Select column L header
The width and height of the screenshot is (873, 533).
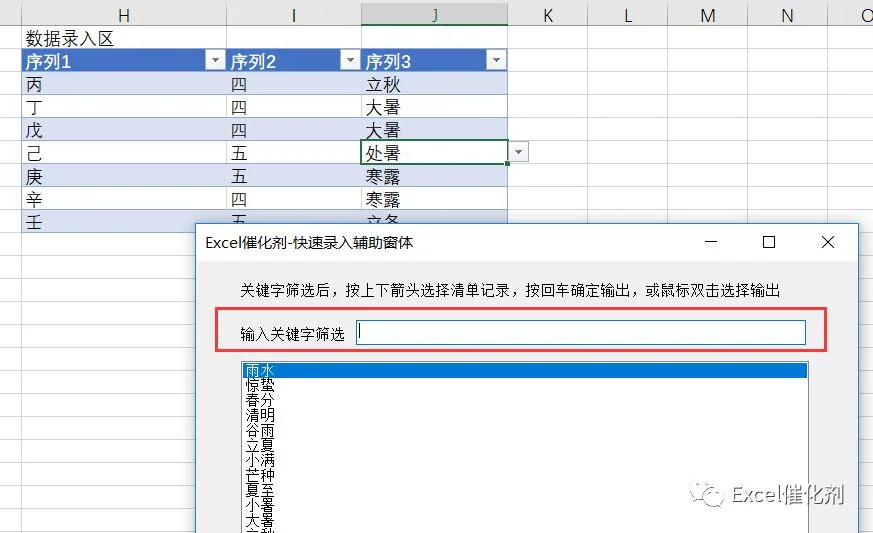click(x=627, y=15)
